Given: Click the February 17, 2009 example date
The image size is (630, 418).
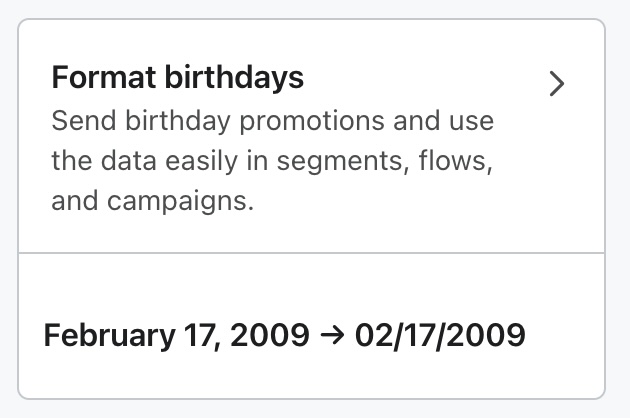Looking at the screenshot, I should pyautogui.click(x=176, y=334).
